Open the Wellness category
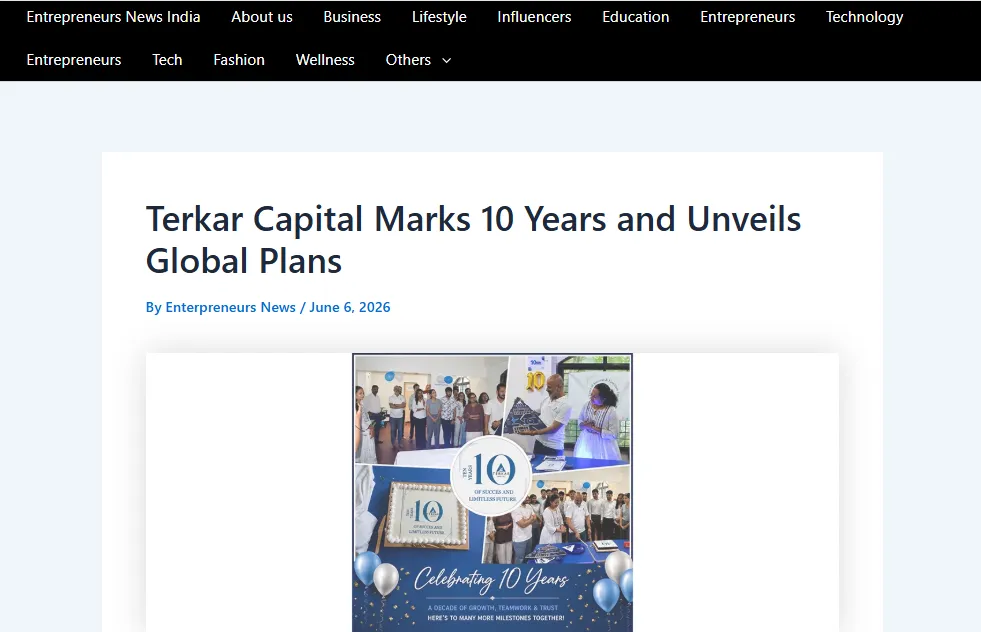Viewport: 981px width, 632px height. pyautogui.click(x=325, y=60)
